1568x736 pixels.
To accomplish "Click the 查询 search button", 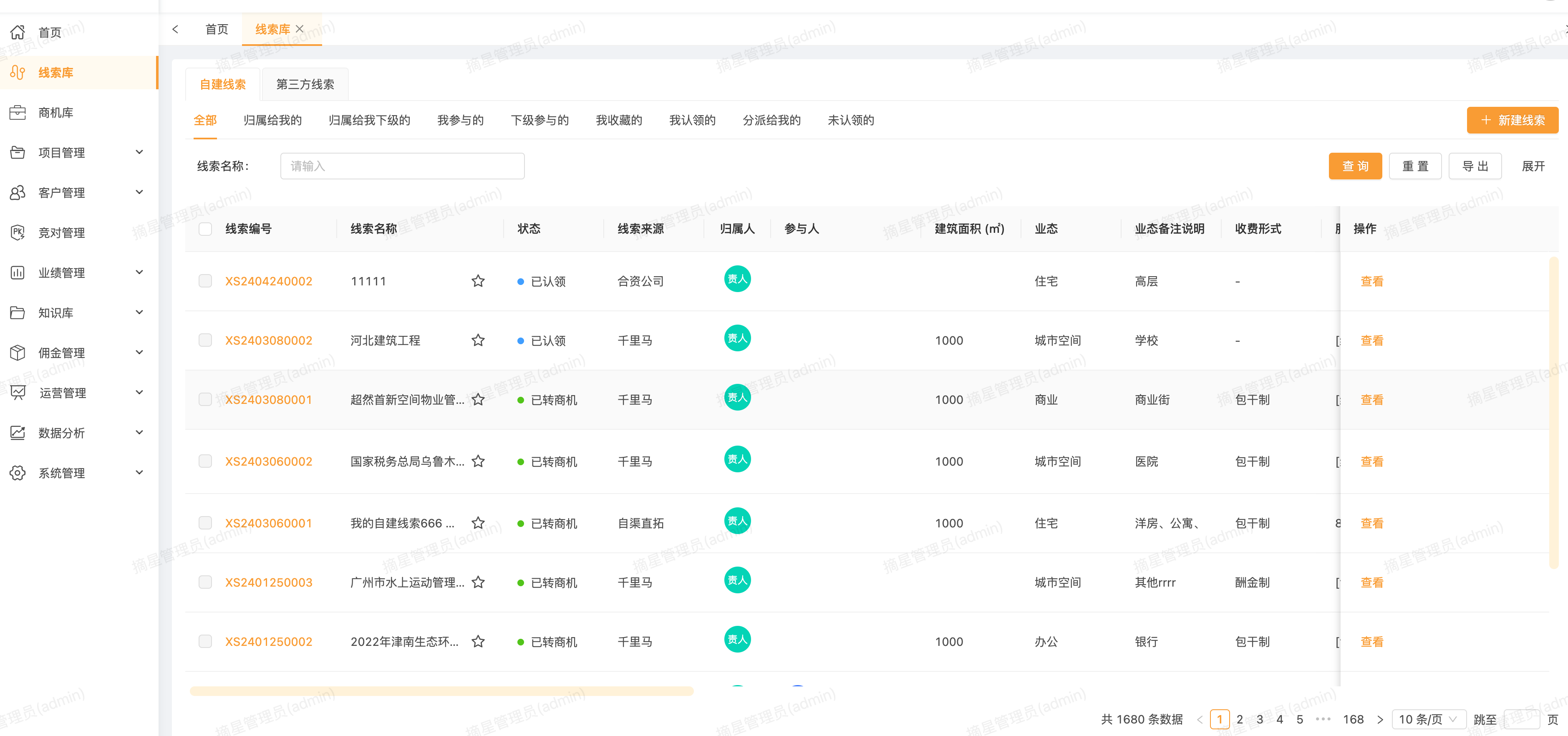I will click(1355, 166).
